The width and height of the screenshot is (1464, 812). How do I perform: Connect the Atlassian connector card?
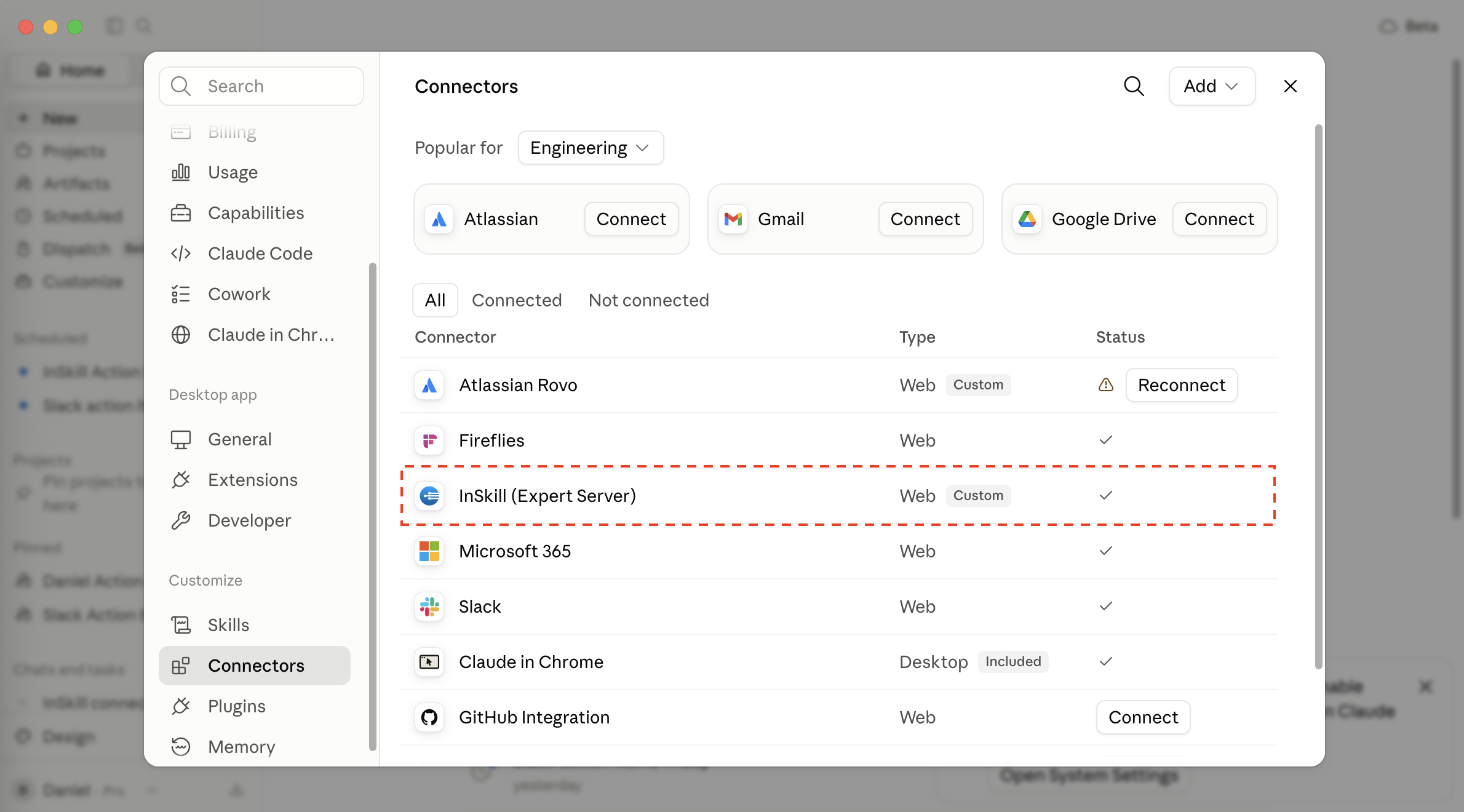click(x=631, y=219)
